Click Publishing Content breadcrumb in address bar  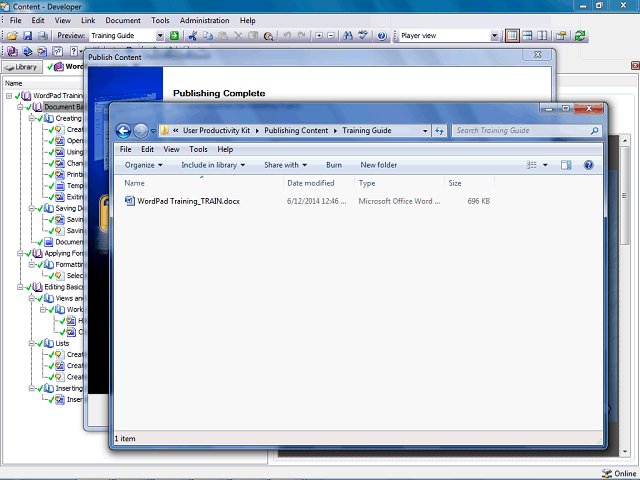point(296,131)
